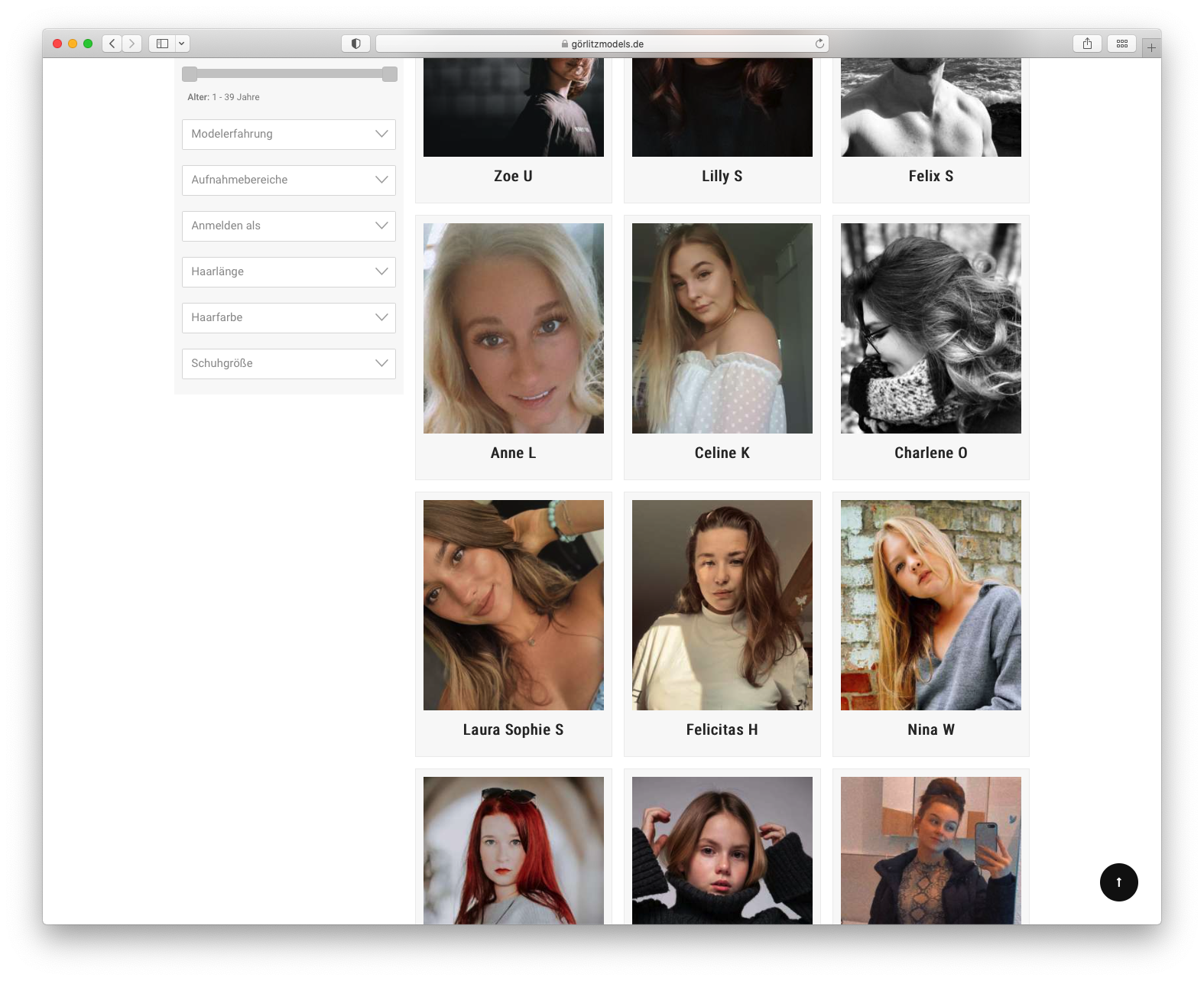Open the Aufnahmebereiche dropdown
This screenshot has height=981, width=1204.
[x=289, y=180]
